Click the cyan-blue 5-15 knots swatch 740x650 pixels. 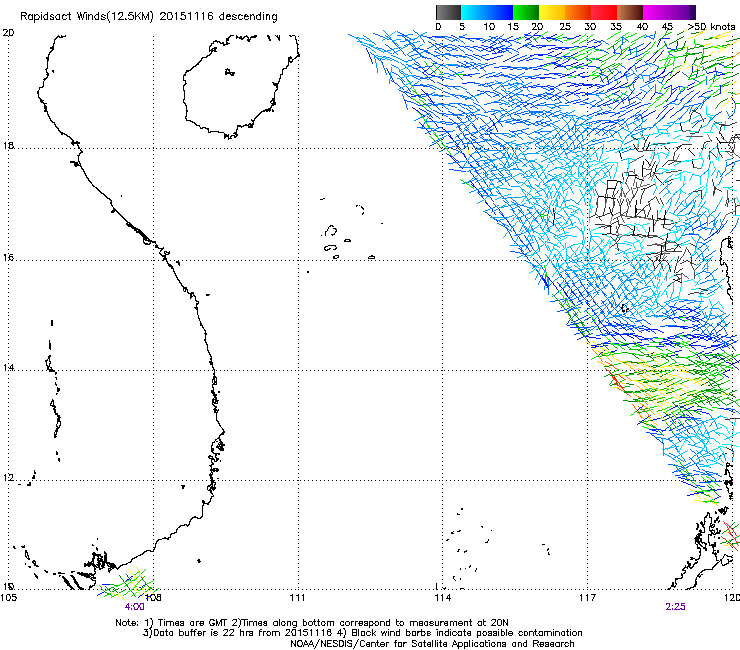click(487, 12)
